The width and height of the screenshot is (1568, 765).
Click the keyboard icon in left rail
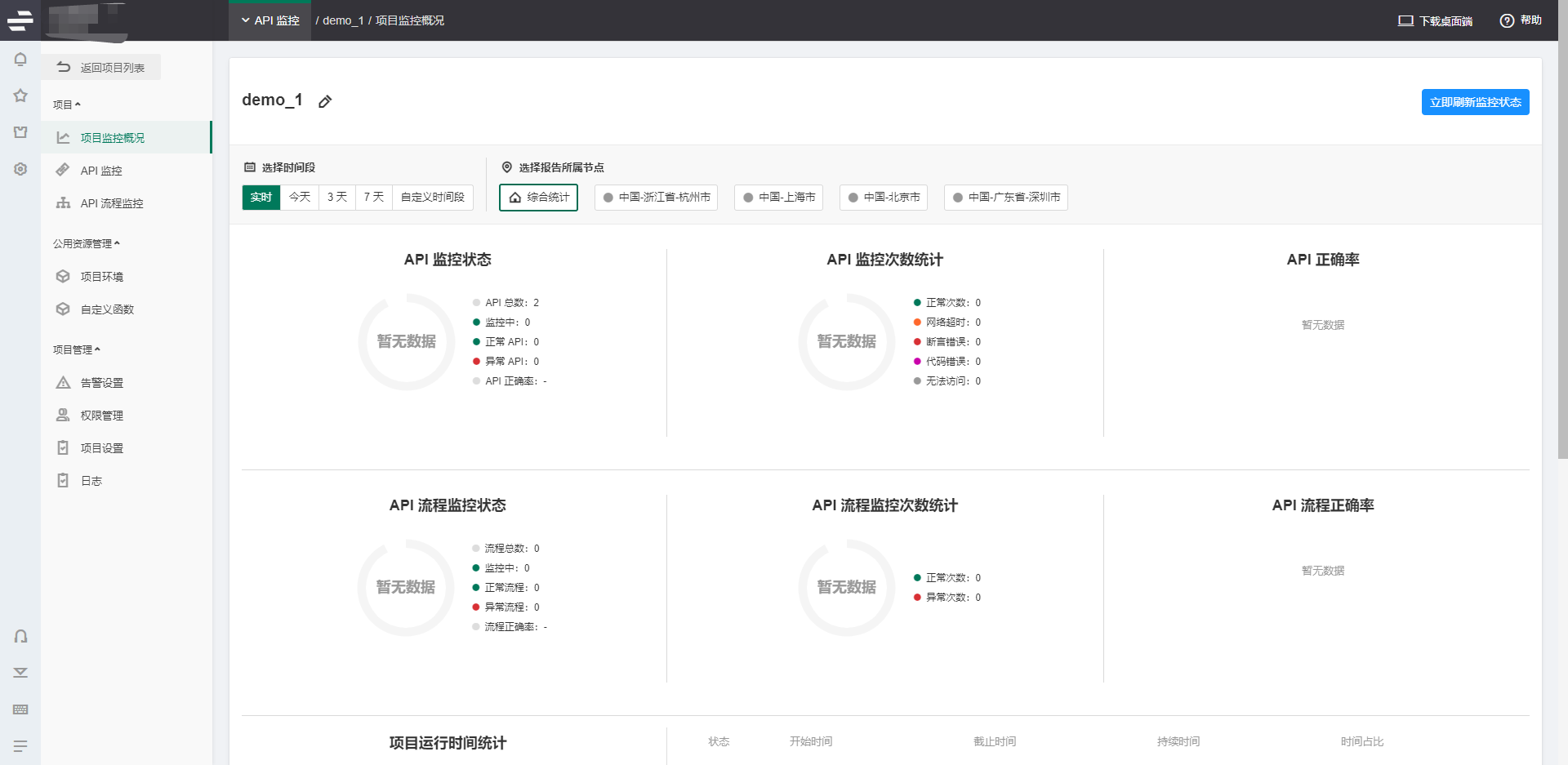20,709
